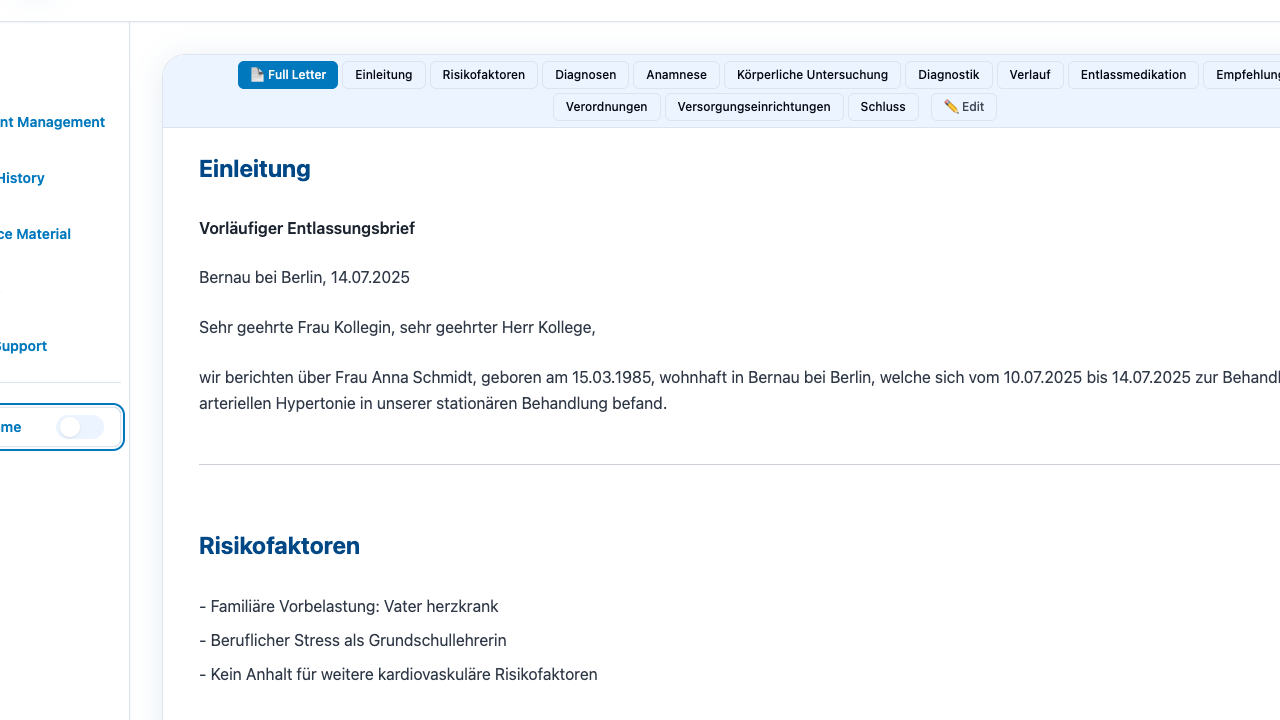Click the Risikofaktoren section heading

tap(279, 546)
